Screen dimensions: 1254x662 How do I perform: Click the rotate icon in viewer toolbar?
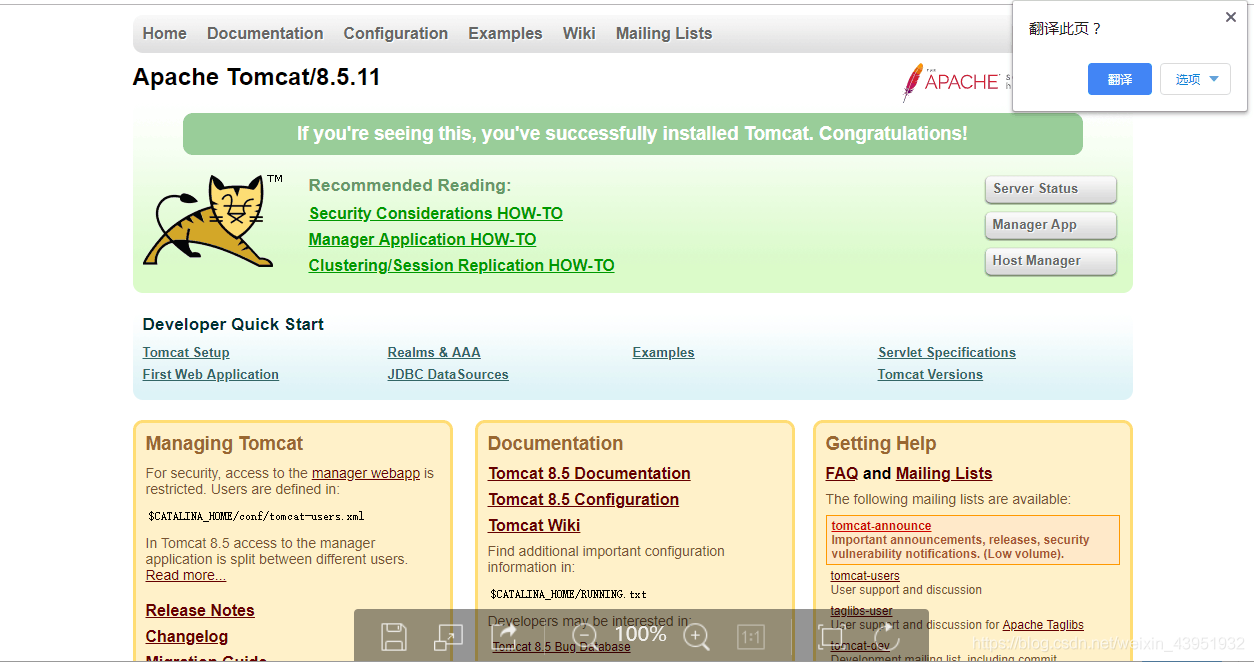887,635
